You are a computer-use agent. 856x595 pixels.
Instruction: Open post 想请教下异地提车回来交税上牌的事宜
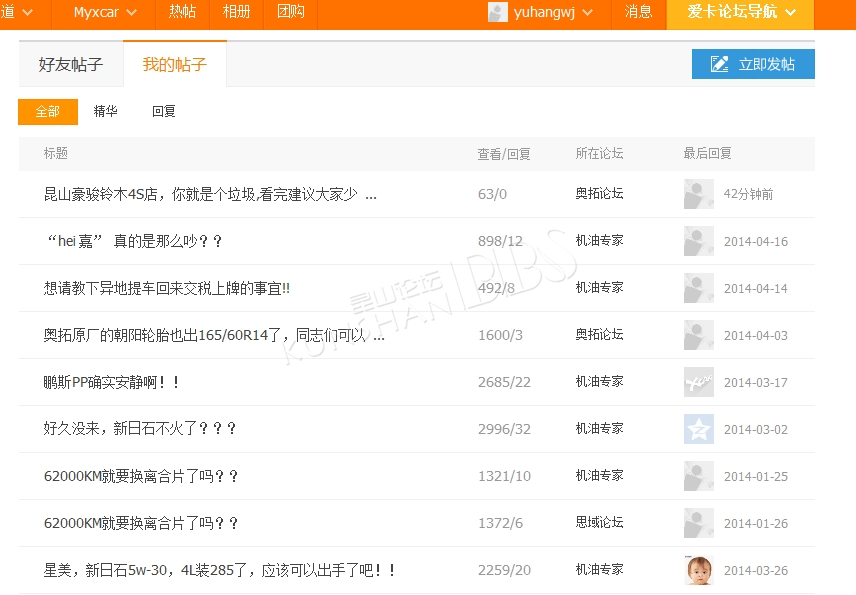tap(167, 288)
